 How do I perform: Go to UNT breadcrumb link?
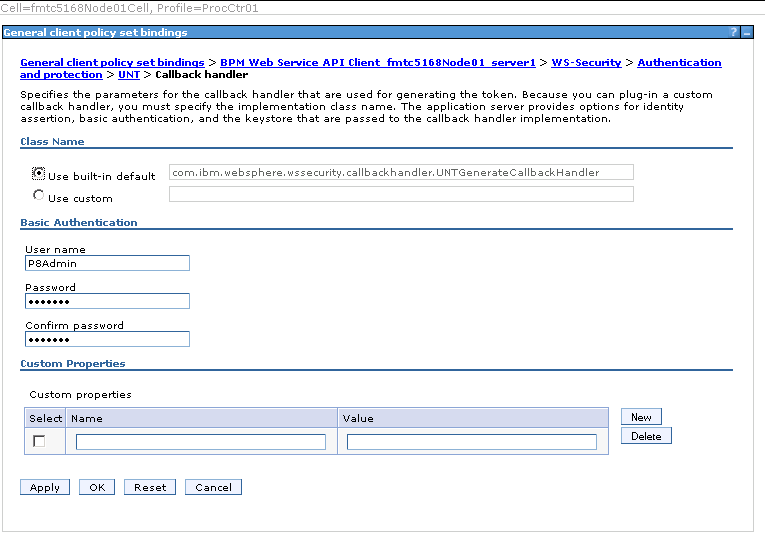point(129,75)
